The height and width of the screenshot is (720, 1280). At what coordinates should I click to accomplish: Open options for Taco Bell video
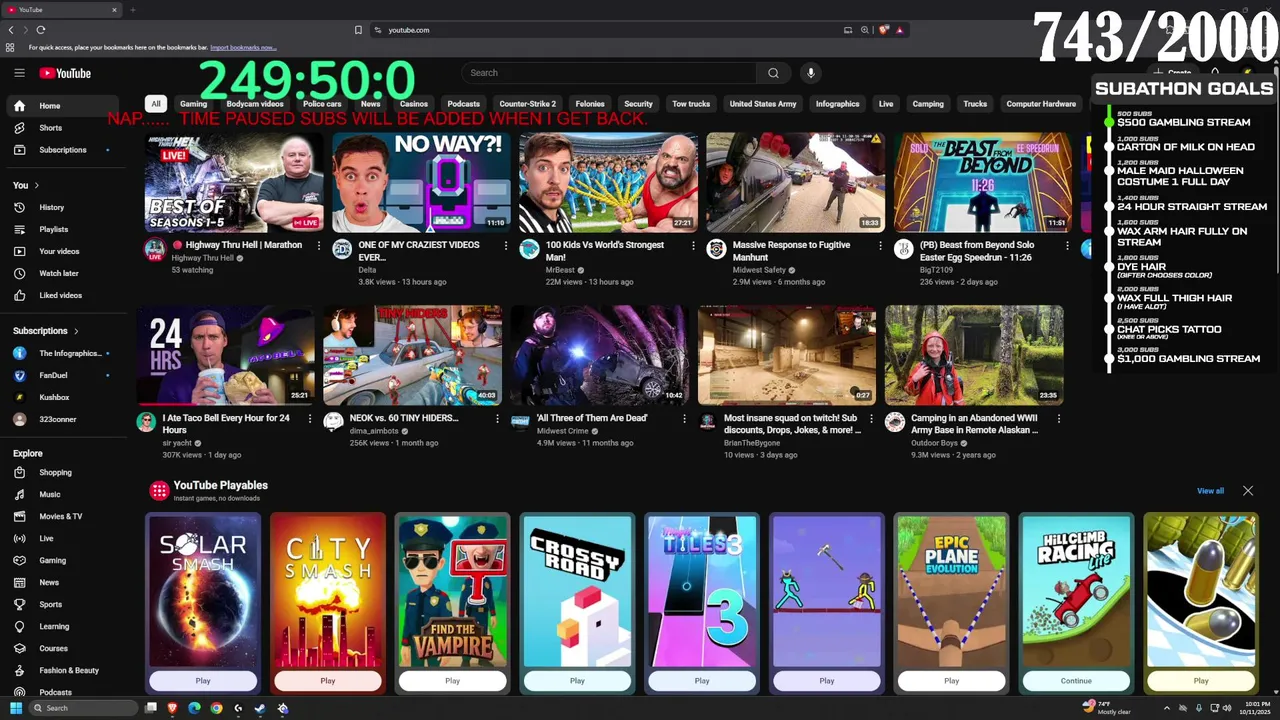[x=310, y=418]
